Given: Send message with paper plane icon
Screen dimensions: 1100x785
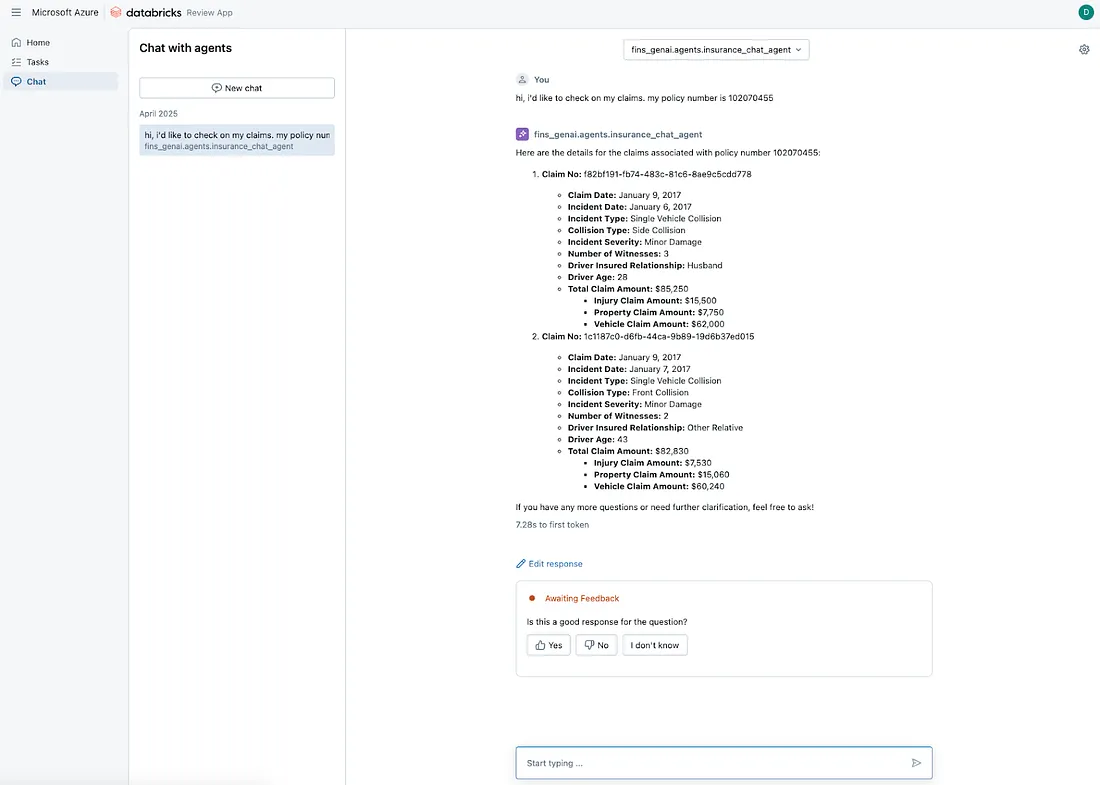Looking at the screenshot, I should [x=916, y=763].
